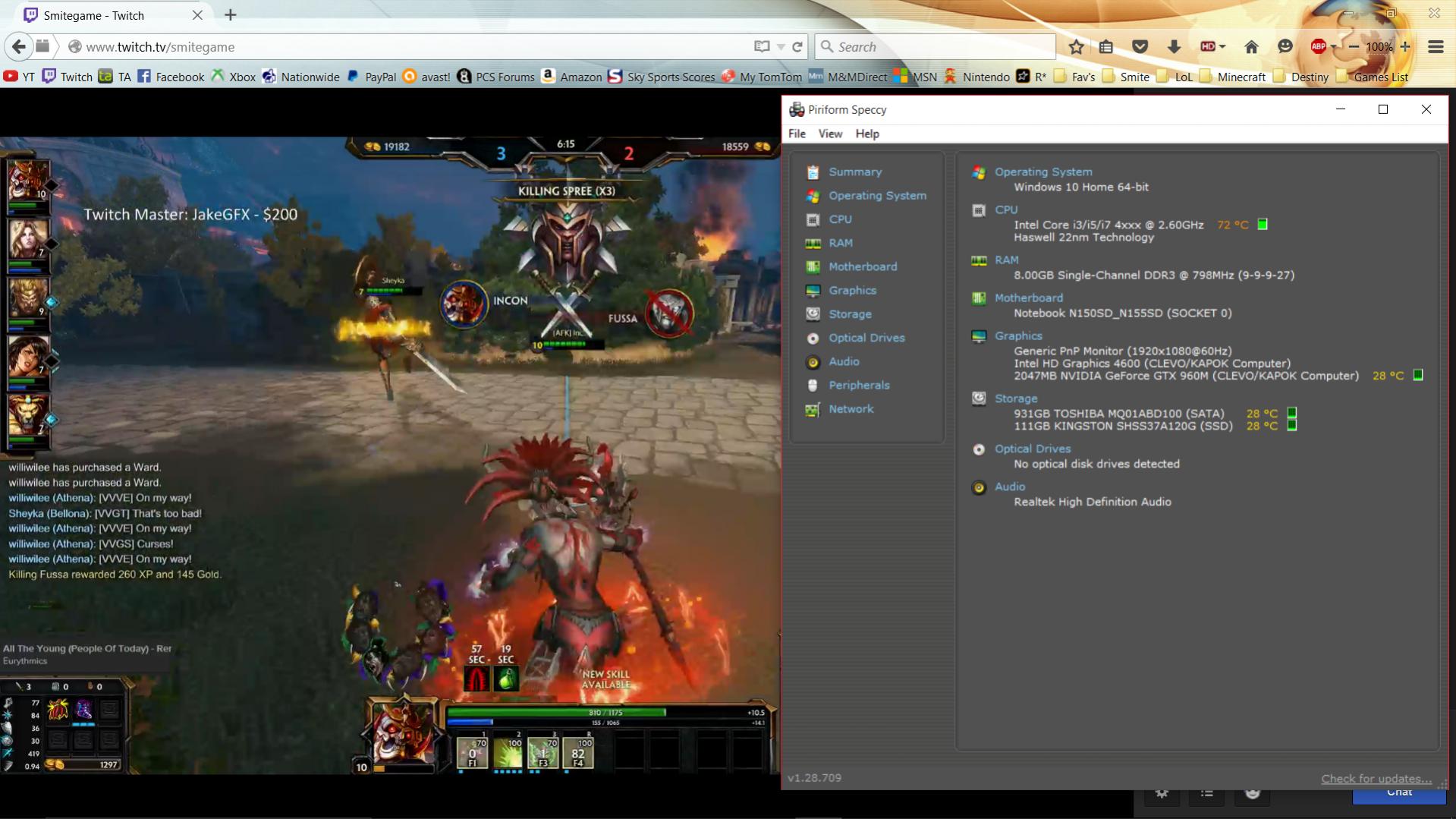Expand the Games List bookmark folder
The height and width of the screenshot is (819, 1456).
[1372, 77]
